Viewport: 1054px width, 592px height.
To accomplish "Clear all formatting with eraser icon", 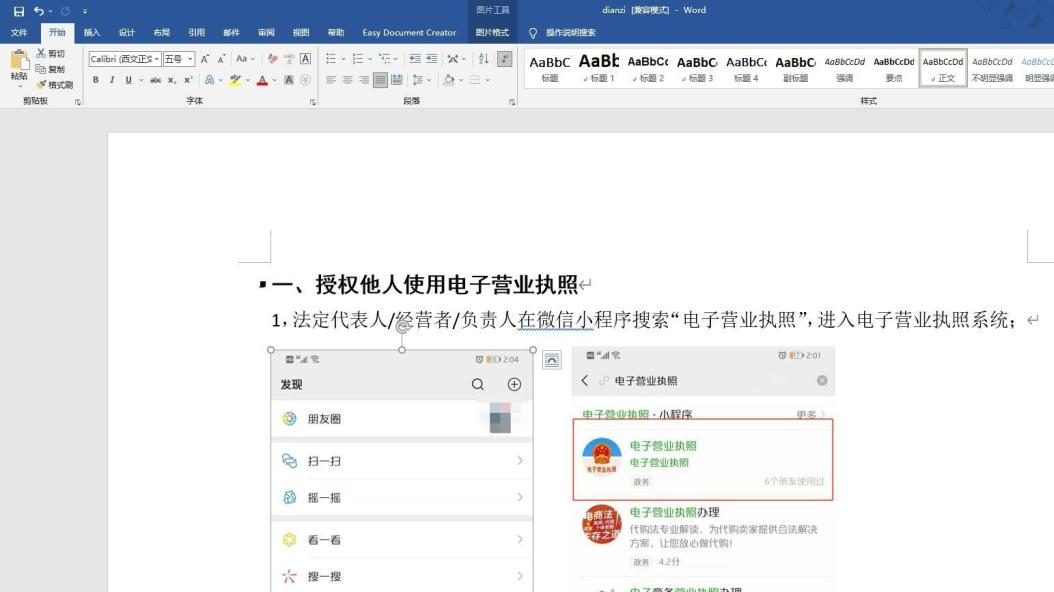I will 272,59.
